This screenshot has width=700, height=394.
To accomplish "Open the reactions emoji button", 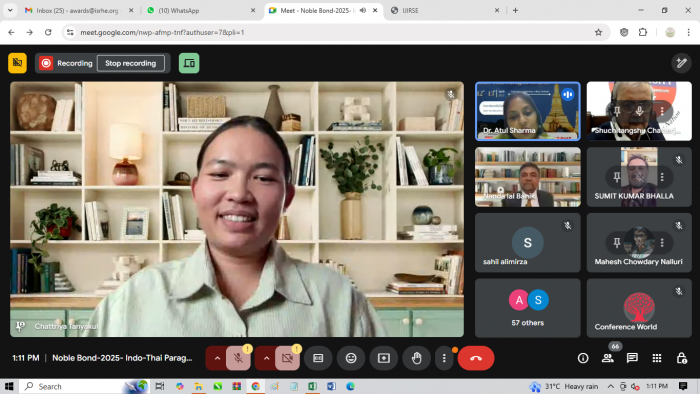I will (x=351, y=358).
